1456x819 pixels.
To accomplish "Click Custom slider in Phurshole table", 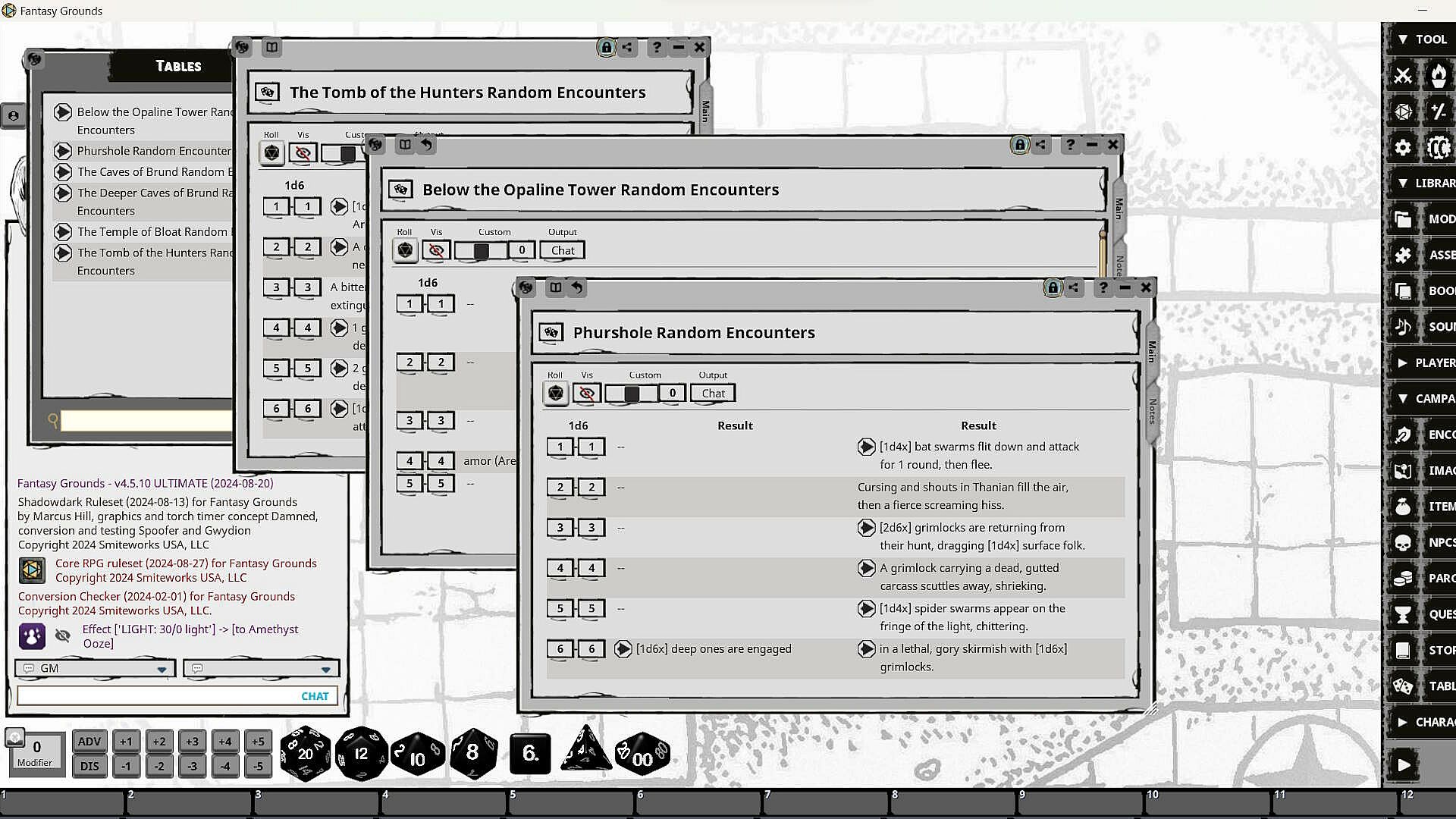I will click(631, 393).
